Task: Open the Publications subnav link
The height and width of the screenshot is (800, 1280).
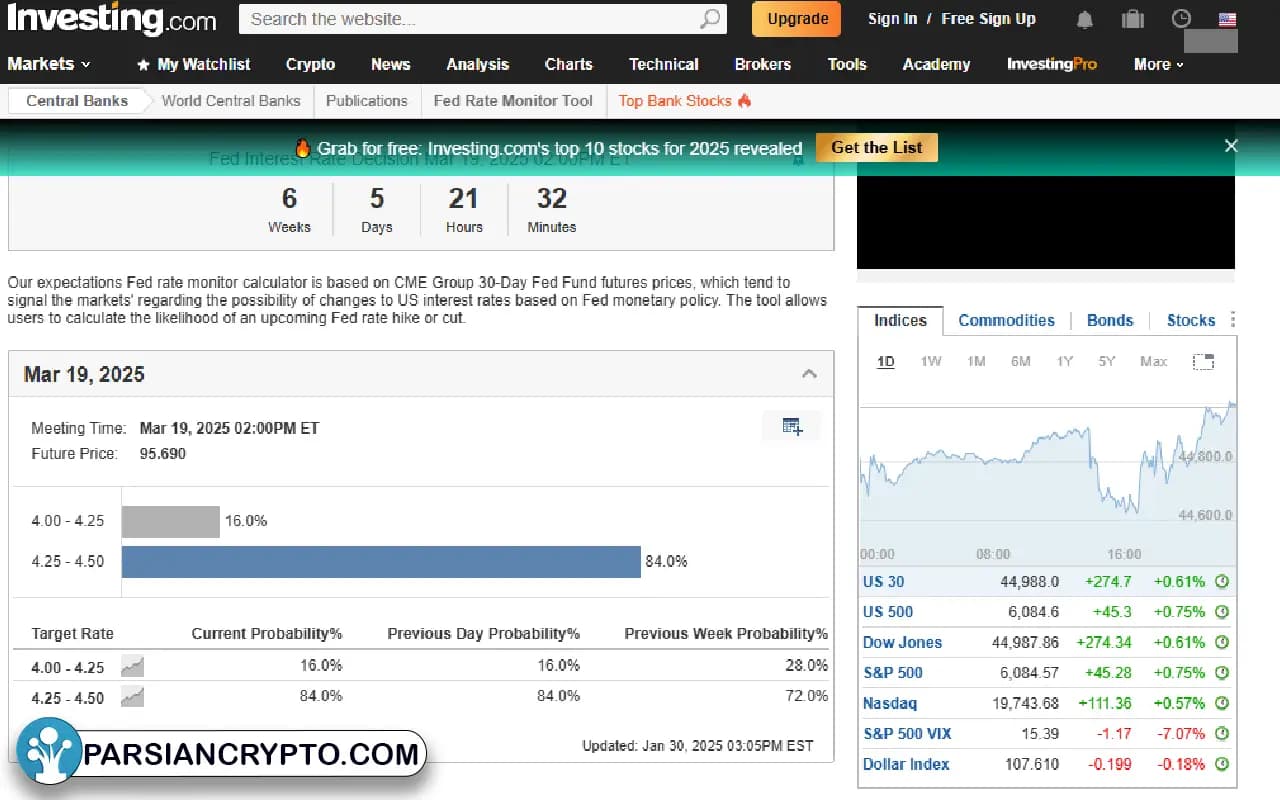Action: click(x=367, y=100)
